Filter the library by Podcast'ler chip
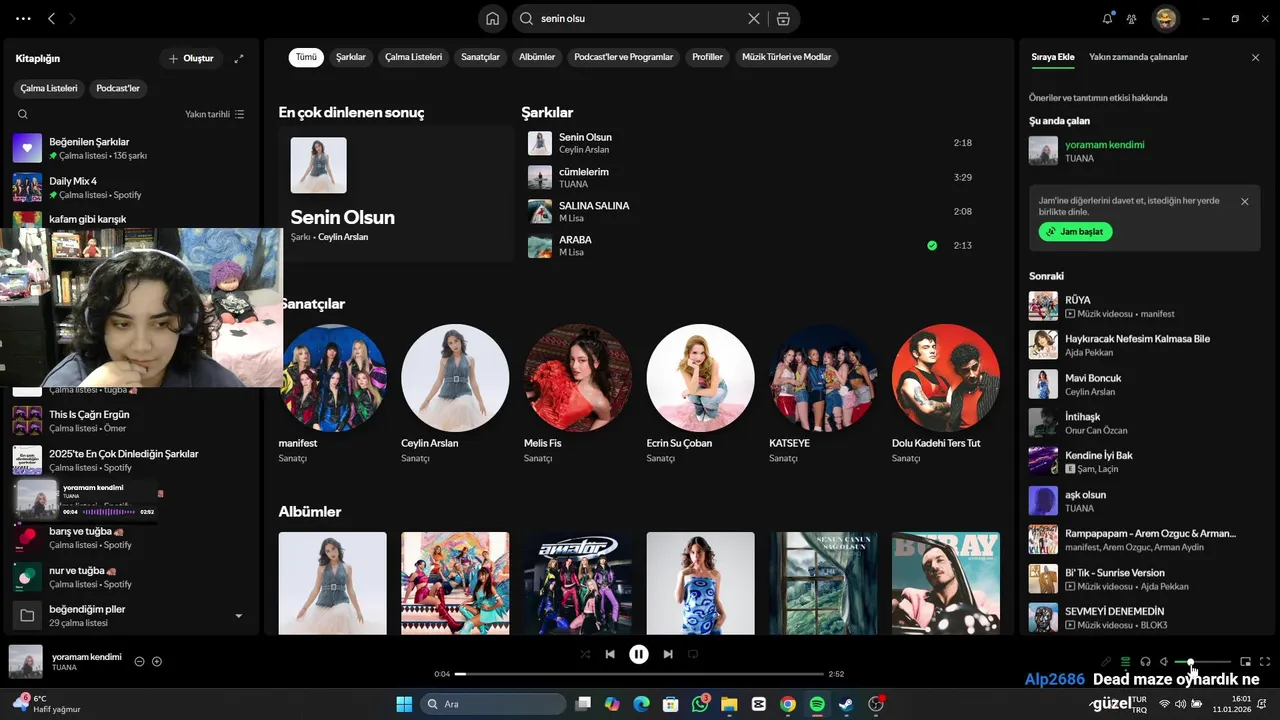Viewport: 1280px width, 720px height. [x=118, y=88]
